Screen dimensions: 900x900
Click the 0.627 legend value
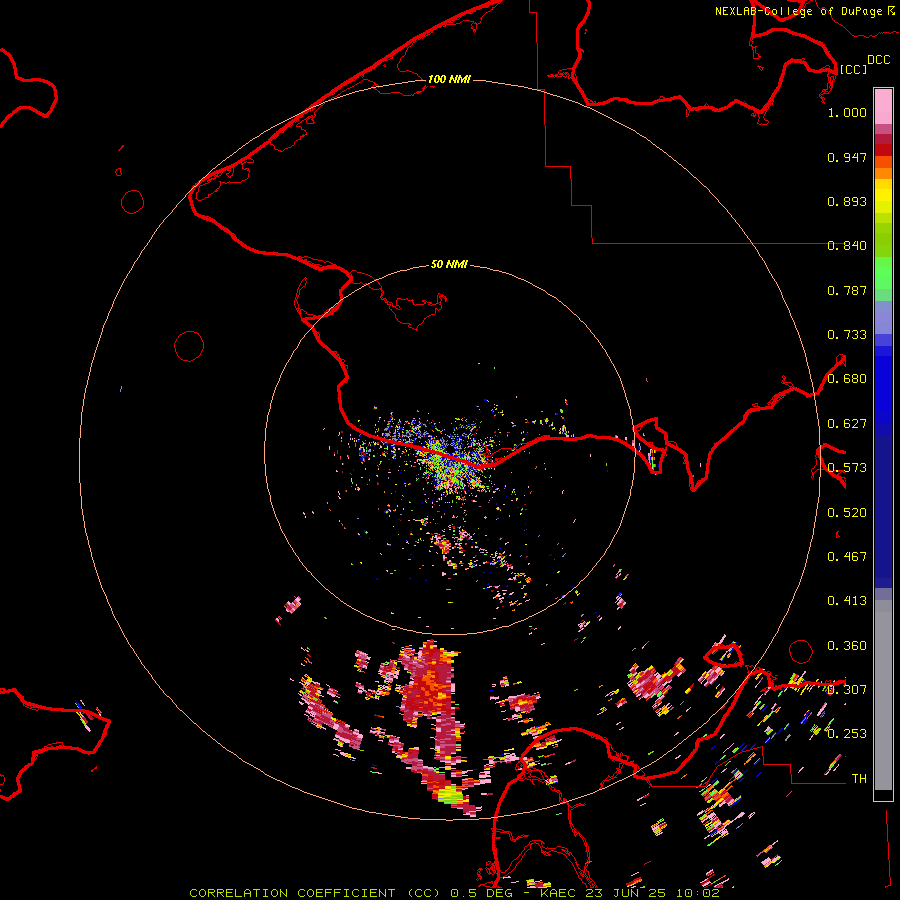[847, 424]
